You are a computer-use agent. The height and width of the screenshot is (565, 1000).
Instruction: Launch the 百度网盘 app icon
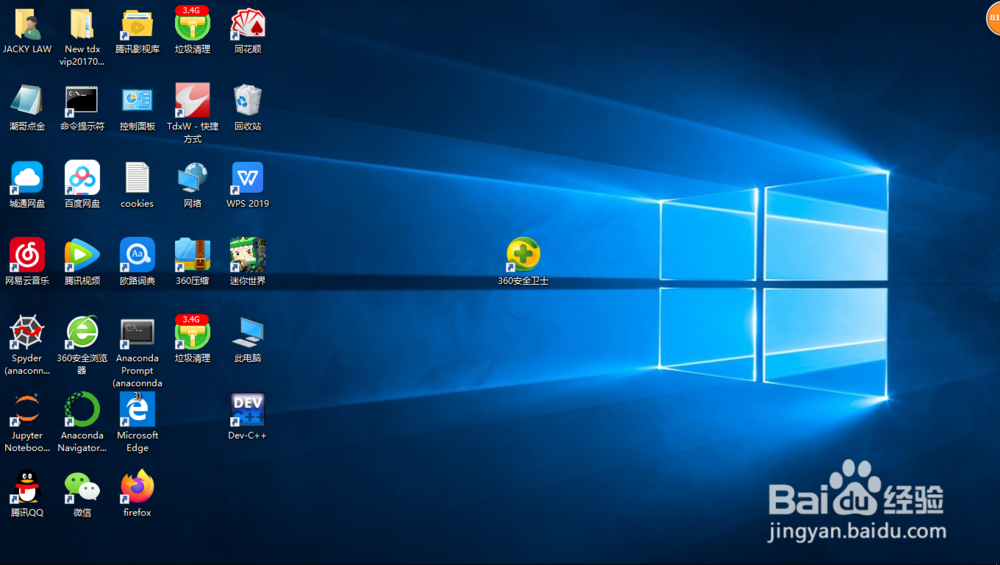[82, 178]
